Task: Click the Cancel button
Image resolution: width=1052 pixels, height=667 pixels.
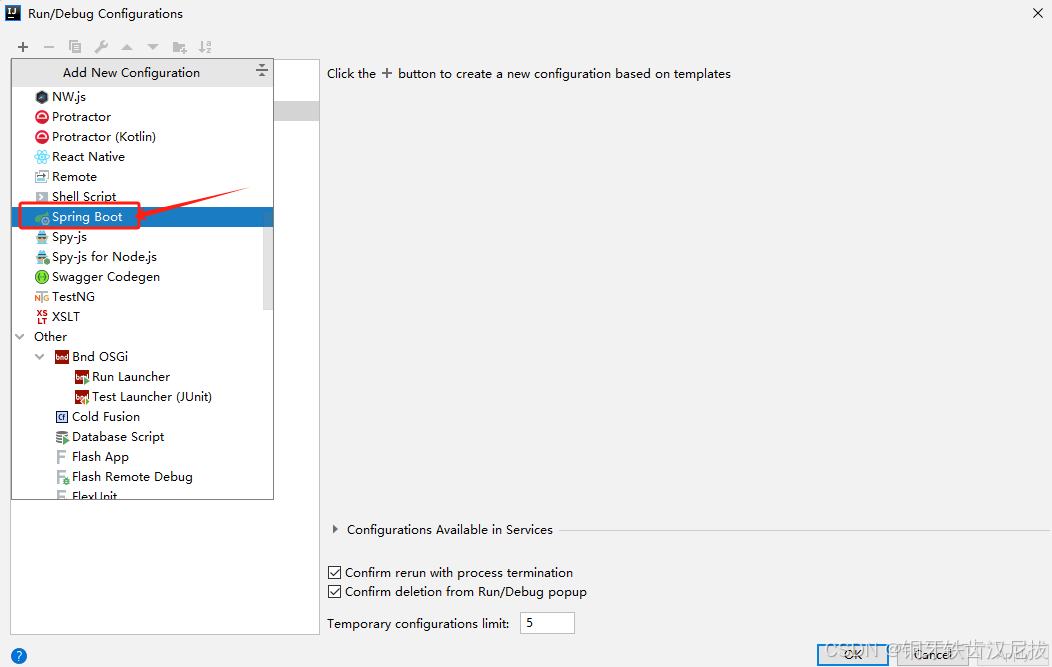Action: (933, 654)
